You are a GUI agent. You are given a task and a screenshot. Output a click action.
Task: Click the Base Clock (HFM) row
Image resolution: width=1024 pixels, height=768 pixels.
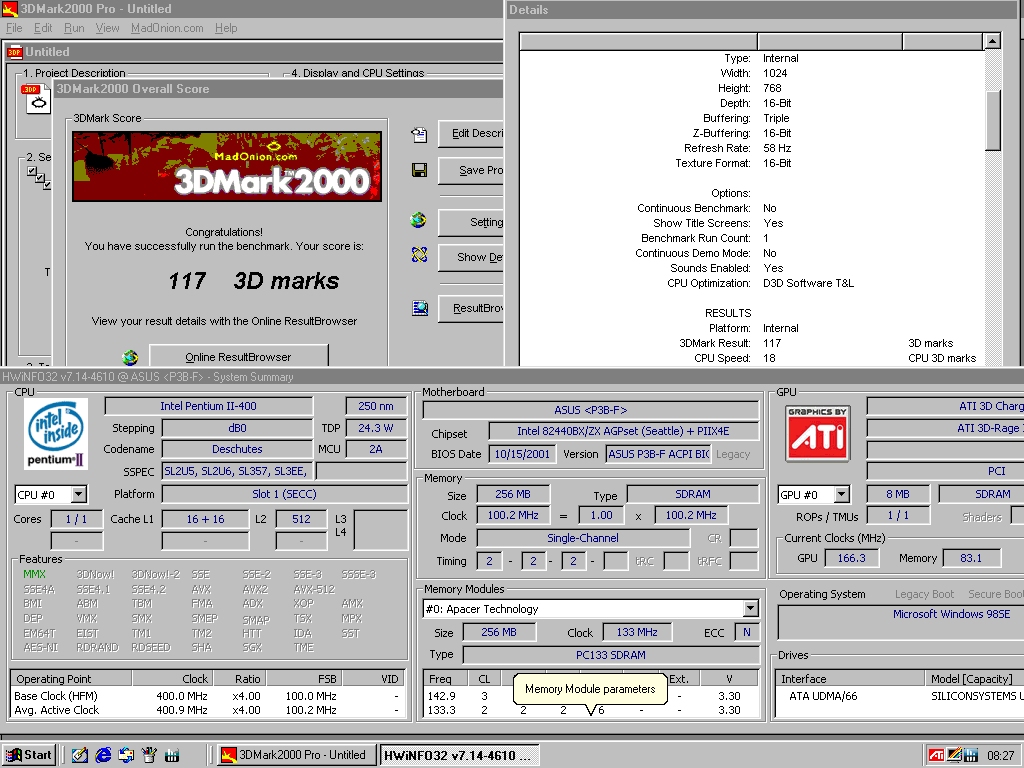tap(208, 696)
